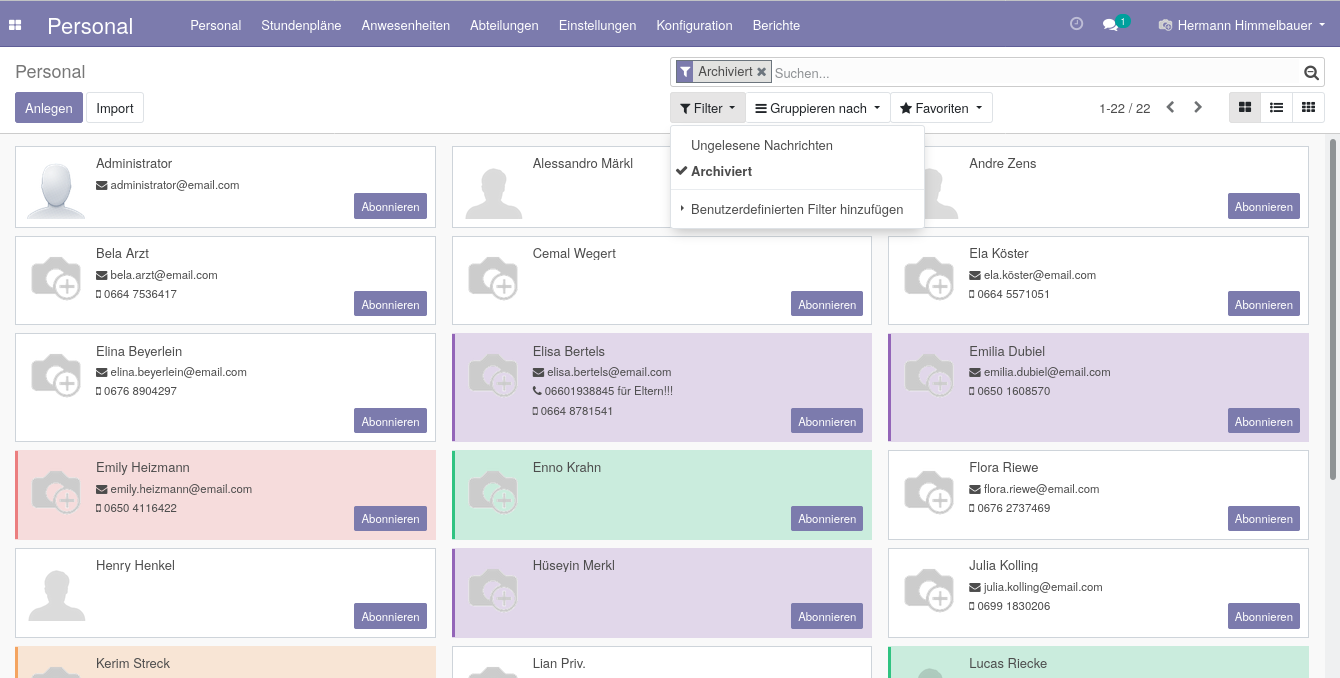The width and height of the screenshot is (1340, 678).
Task: Open the Abteilungen menu
Action: click(x=504, y=25)
